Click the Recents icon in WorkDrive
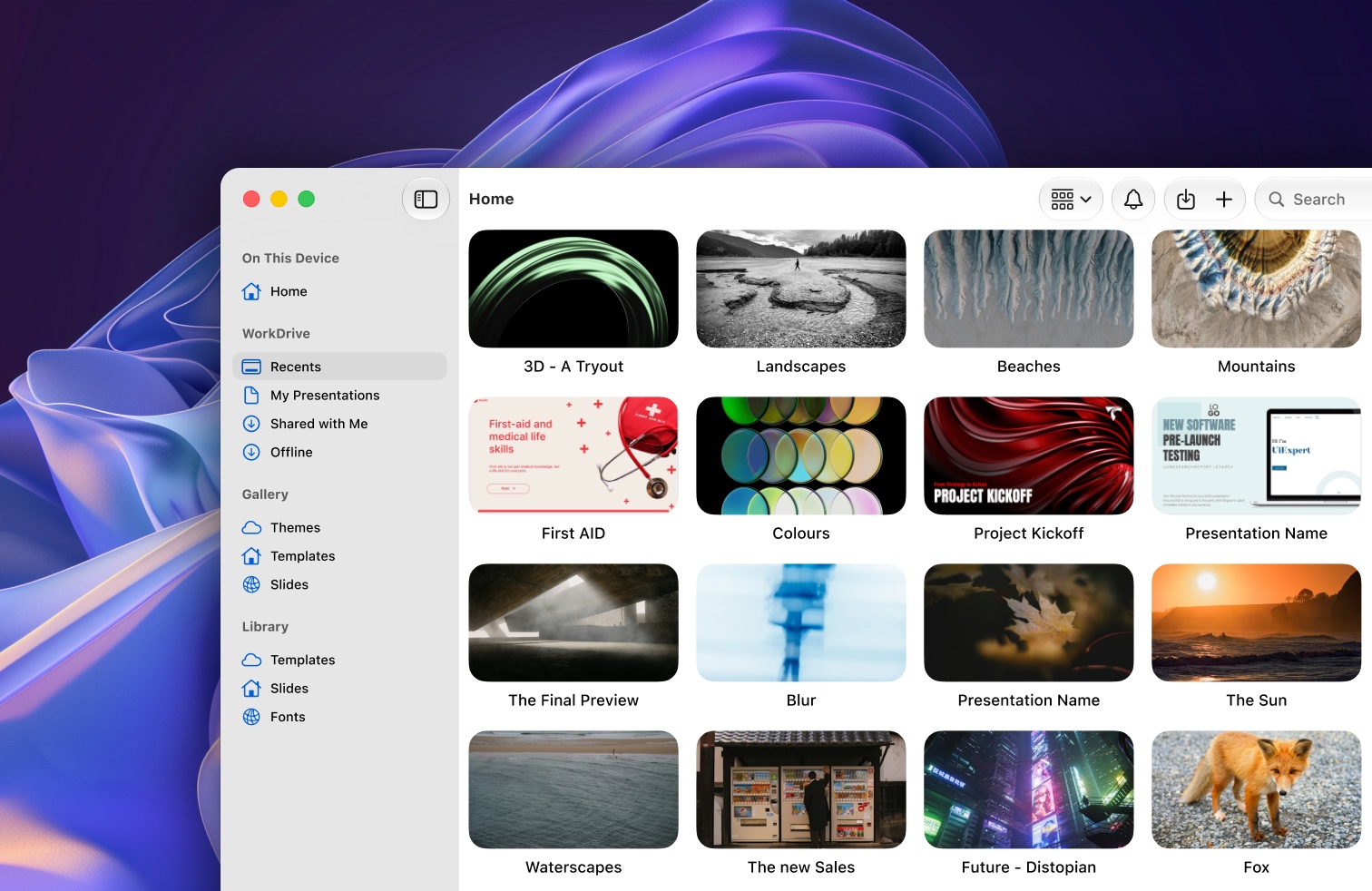 tap(251, 367)
